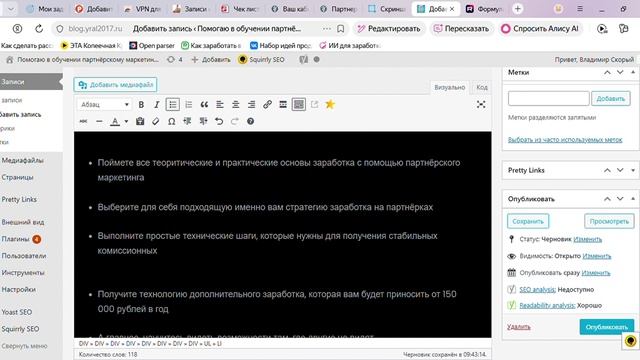Open keyboard shortcuts help icon
640x360 pixels.
251,121
